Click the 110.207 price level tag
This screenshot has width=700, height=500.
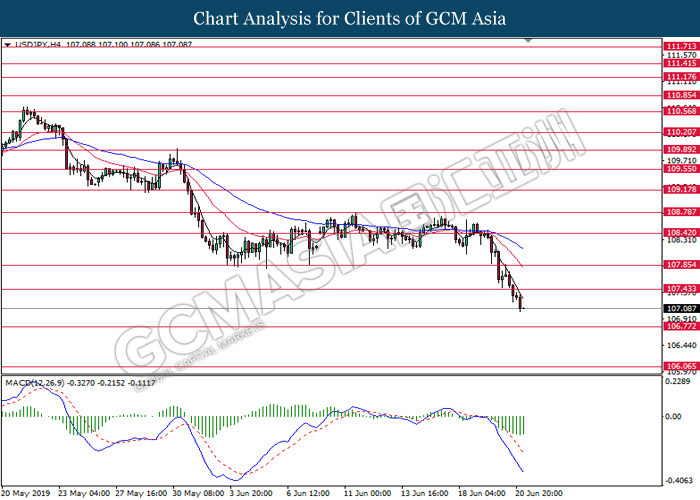680,132
